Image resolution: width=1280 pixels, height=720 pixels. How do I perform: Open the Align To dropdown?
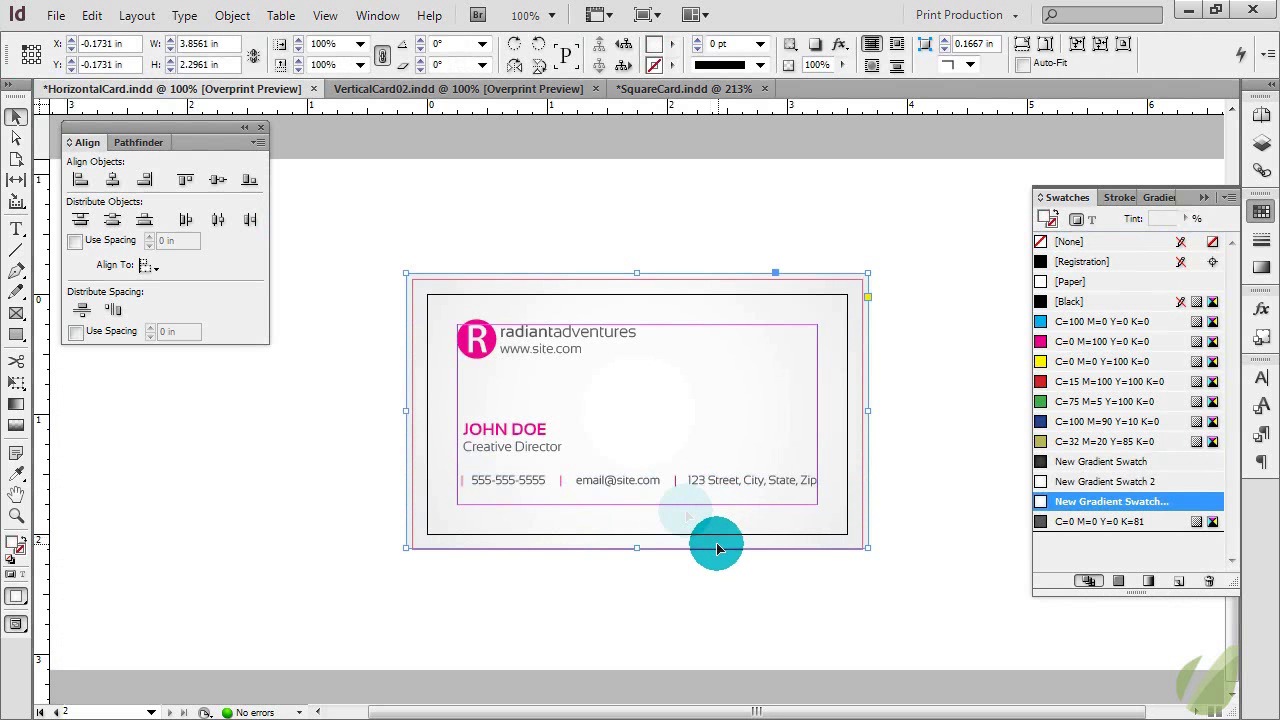[149, 265]
